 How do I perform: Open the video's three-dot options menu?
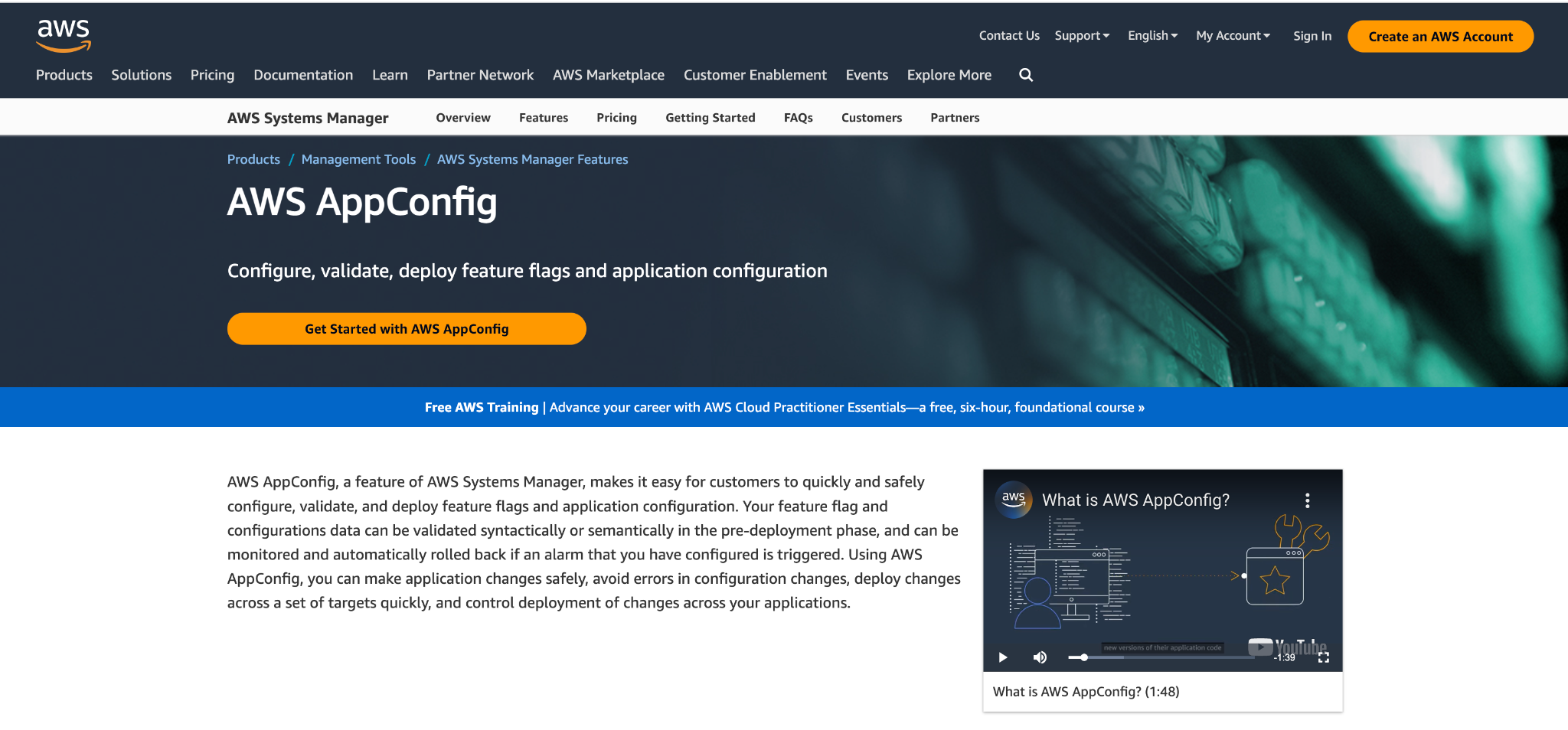1308,500
